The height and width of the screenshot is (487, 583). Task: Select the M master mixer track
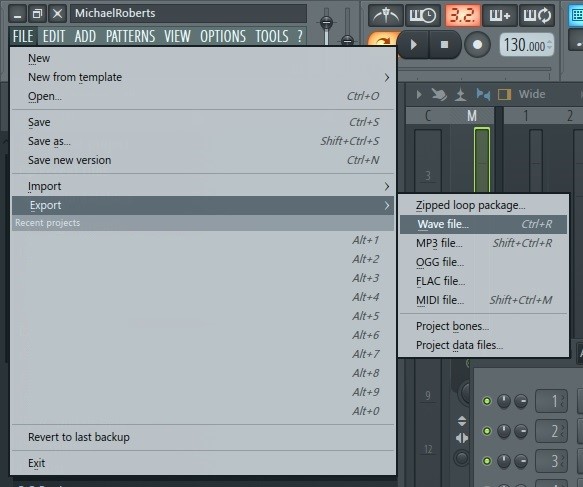coord(472,116)
